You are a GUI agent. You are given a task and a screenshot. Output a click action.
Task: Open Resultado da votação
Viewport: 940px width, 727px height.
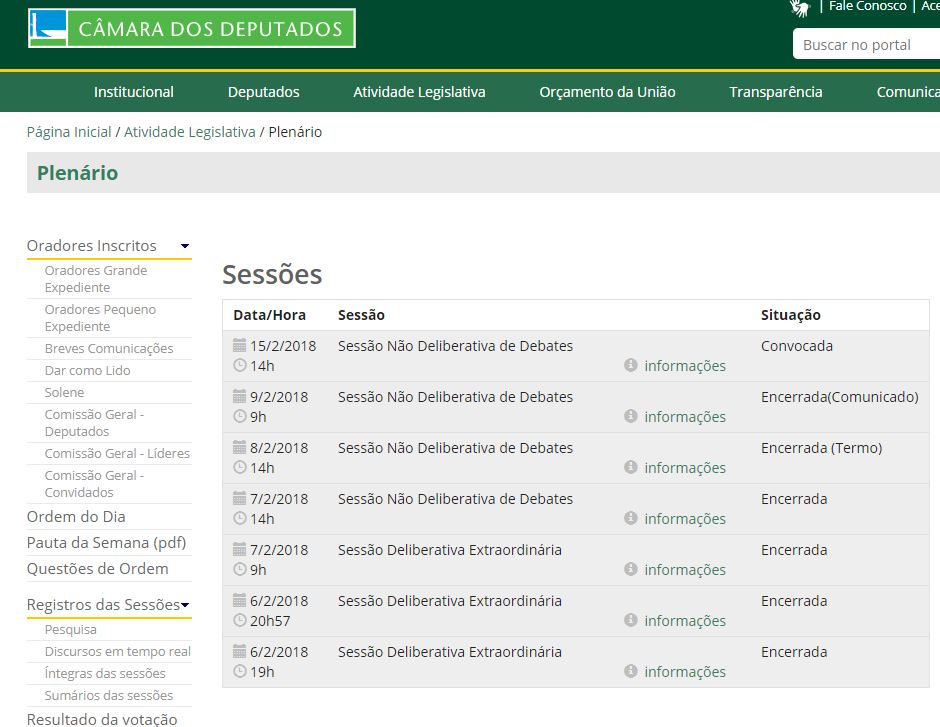(x=102, y=719)
